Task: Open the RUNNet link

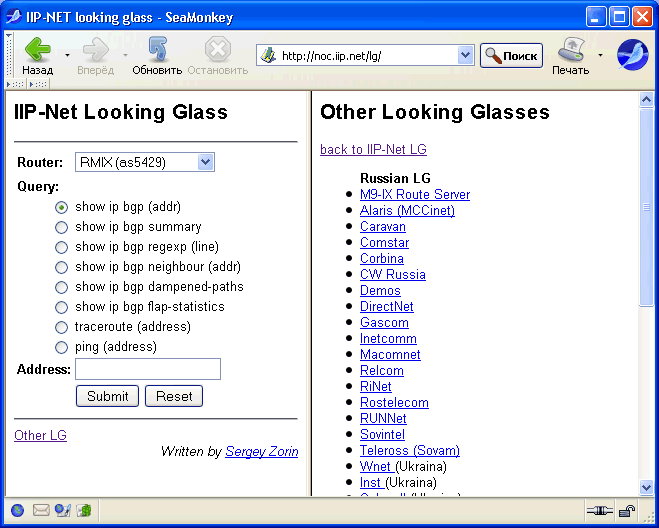Action: [x=383, y=418]
